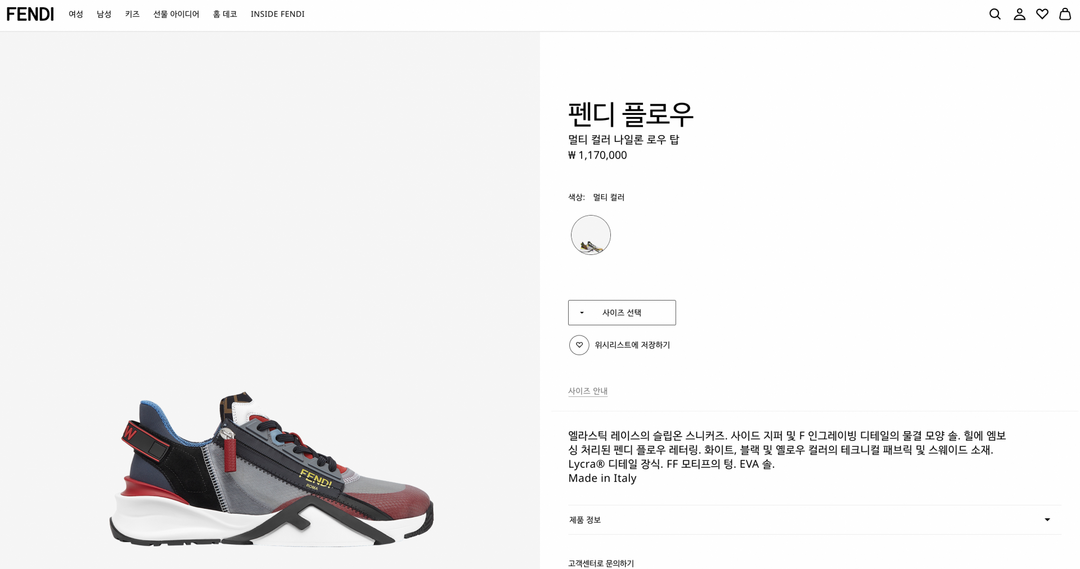The width and height of the screenshot is (1080, 569).
Task: Click the sneaker product image
Action: pyautogui.click(x=270, y=470)
